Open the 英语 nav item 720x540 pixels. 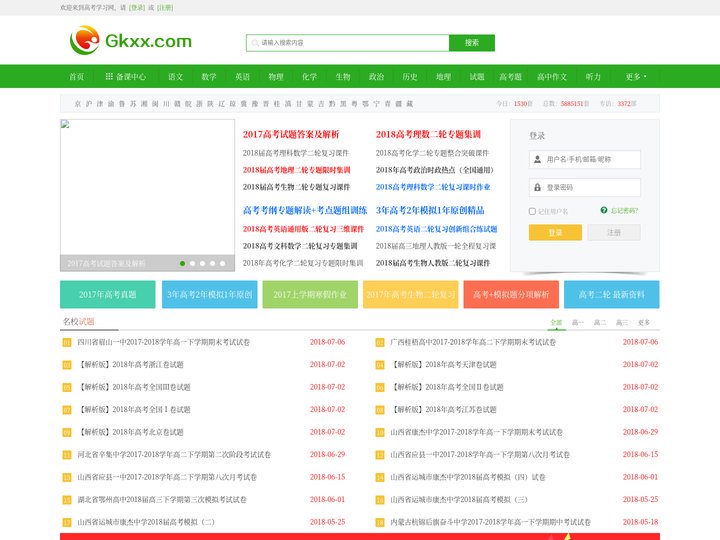(242, 77)
